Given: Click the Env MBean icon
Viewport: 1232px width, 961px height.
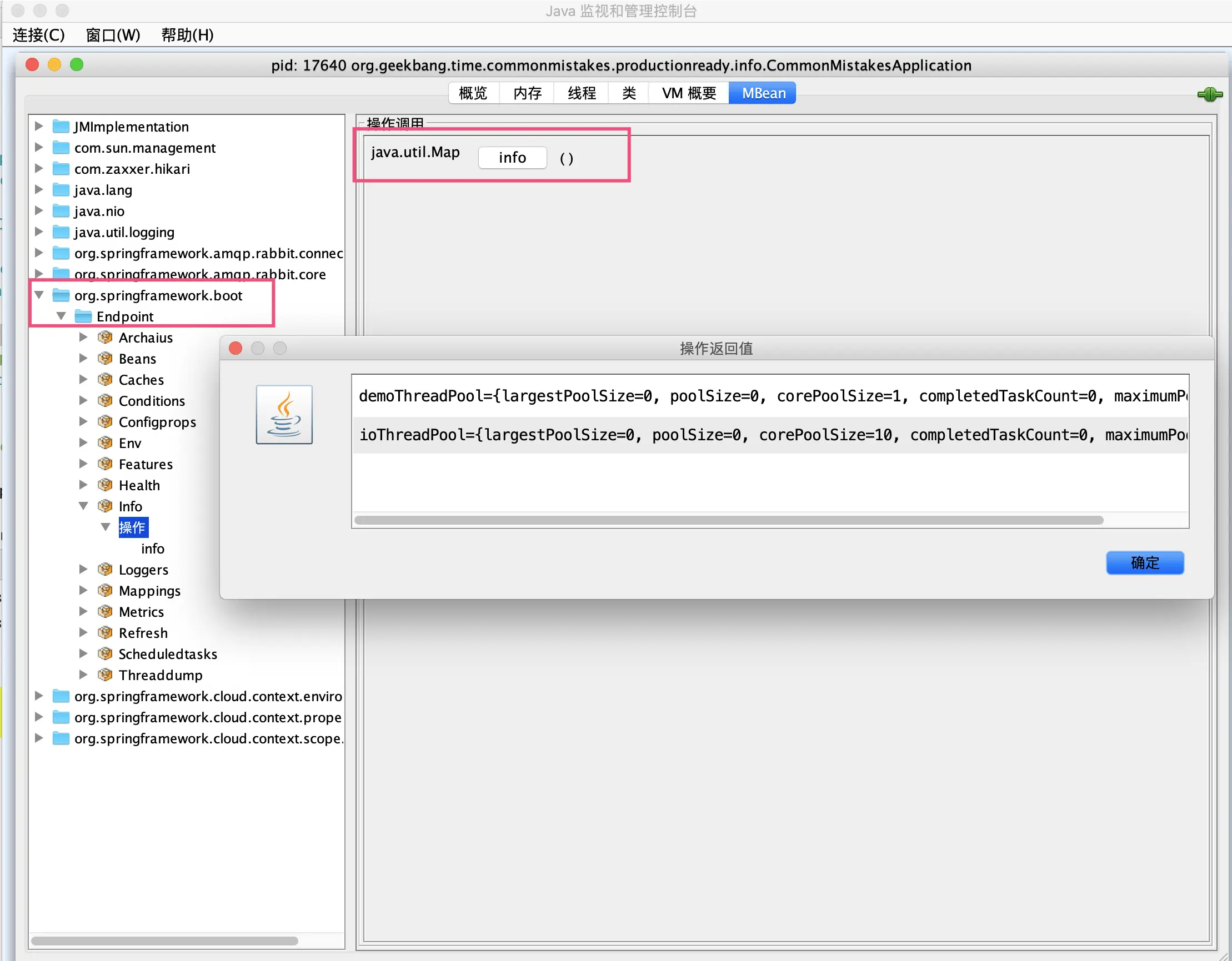Looking at the screenshot, I should coord(105,442).
